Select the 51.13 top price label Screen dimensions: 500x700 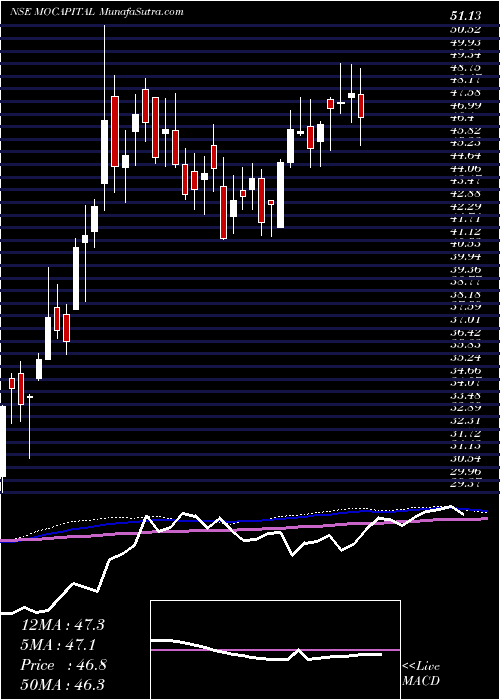(465, 16)
